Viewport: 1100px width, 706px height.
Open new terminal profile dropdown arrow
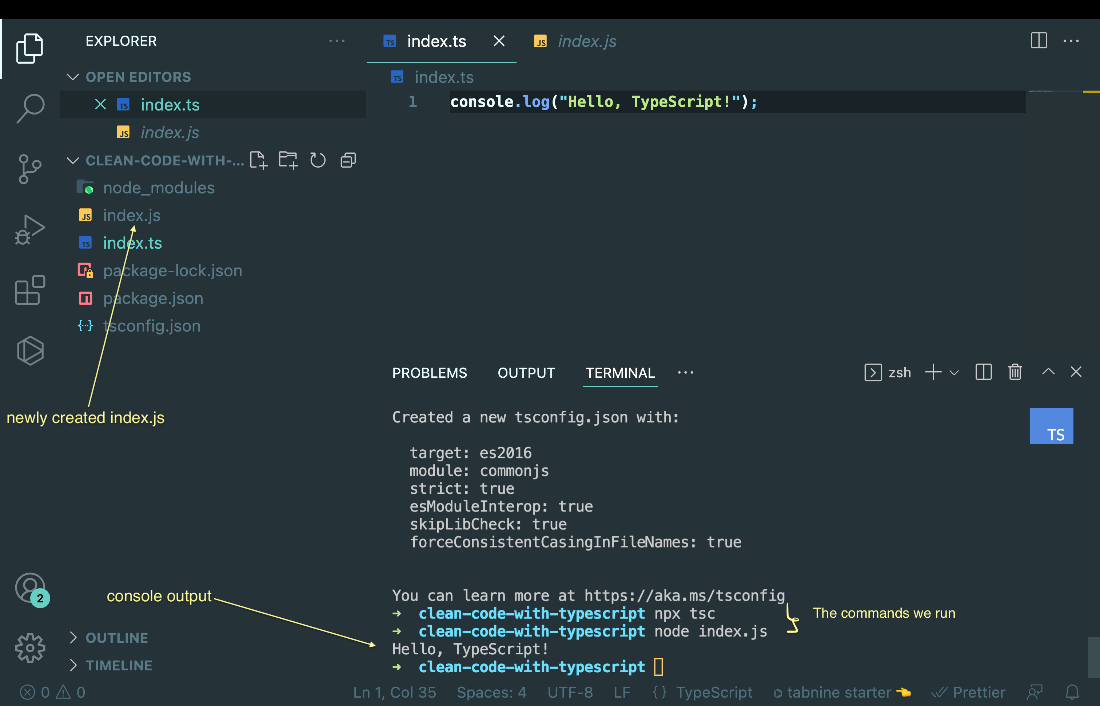coord(954,373)
